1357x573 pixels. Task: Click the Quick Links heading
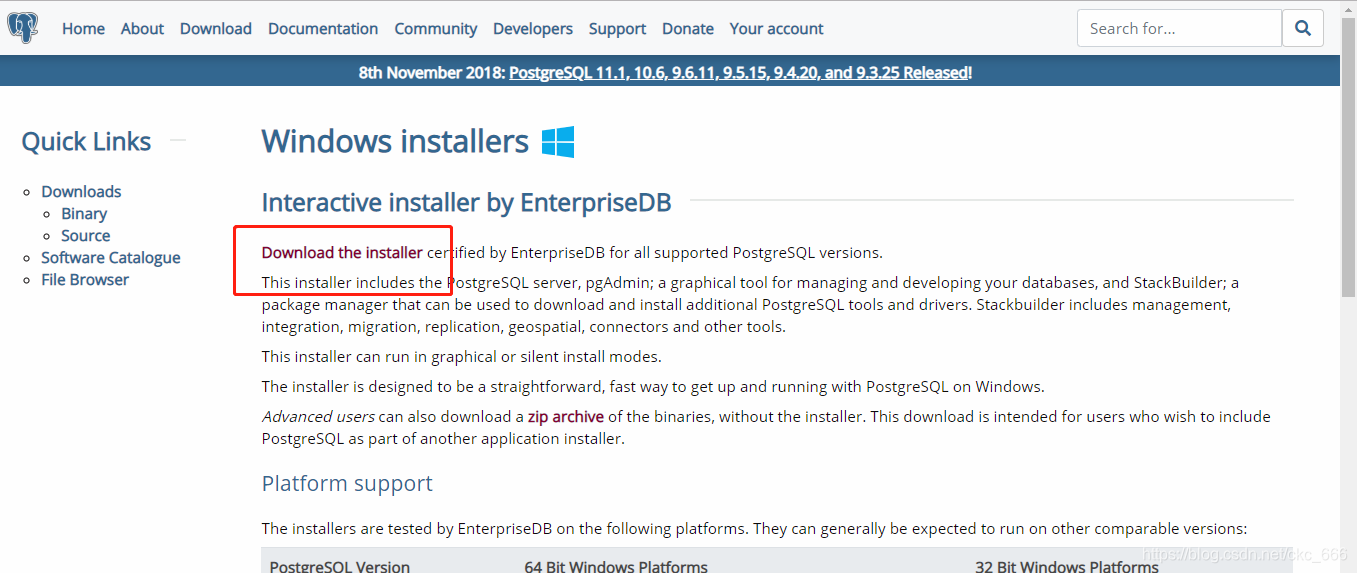[86, 142]
